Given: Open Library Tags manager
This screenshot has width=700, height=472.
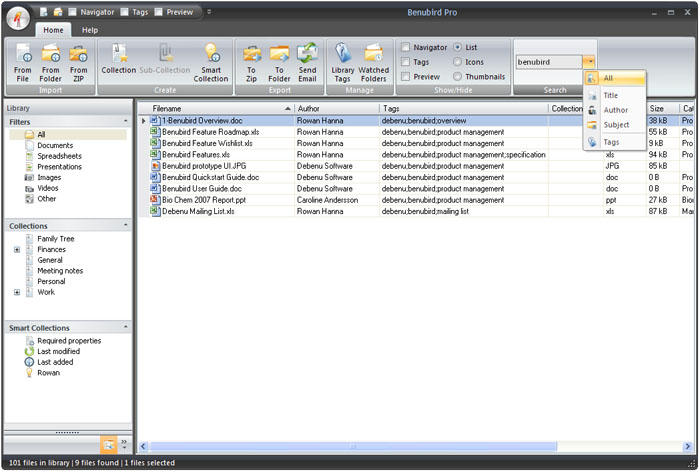Looking at the screenshot, I should (342, 63).
